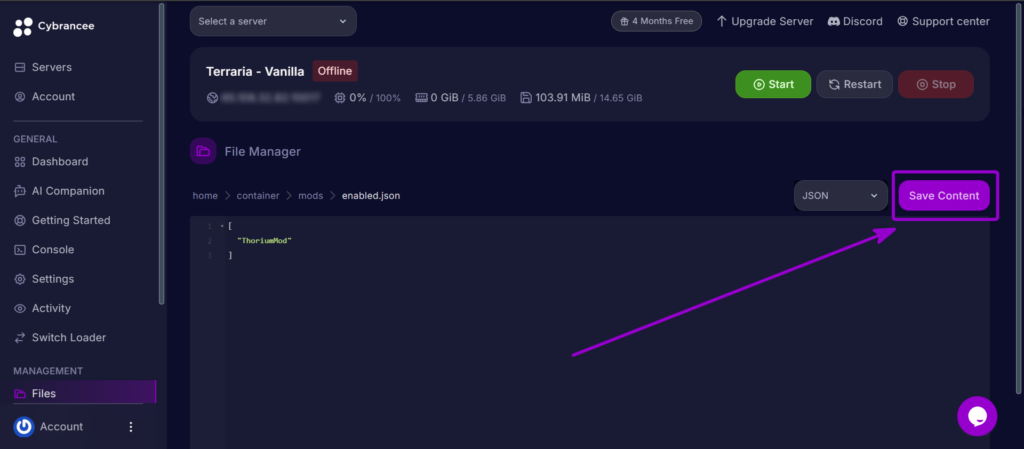Click the AI Companion robot icon
This screenshot has height=449, width=1024.
(x=20, y=191)
